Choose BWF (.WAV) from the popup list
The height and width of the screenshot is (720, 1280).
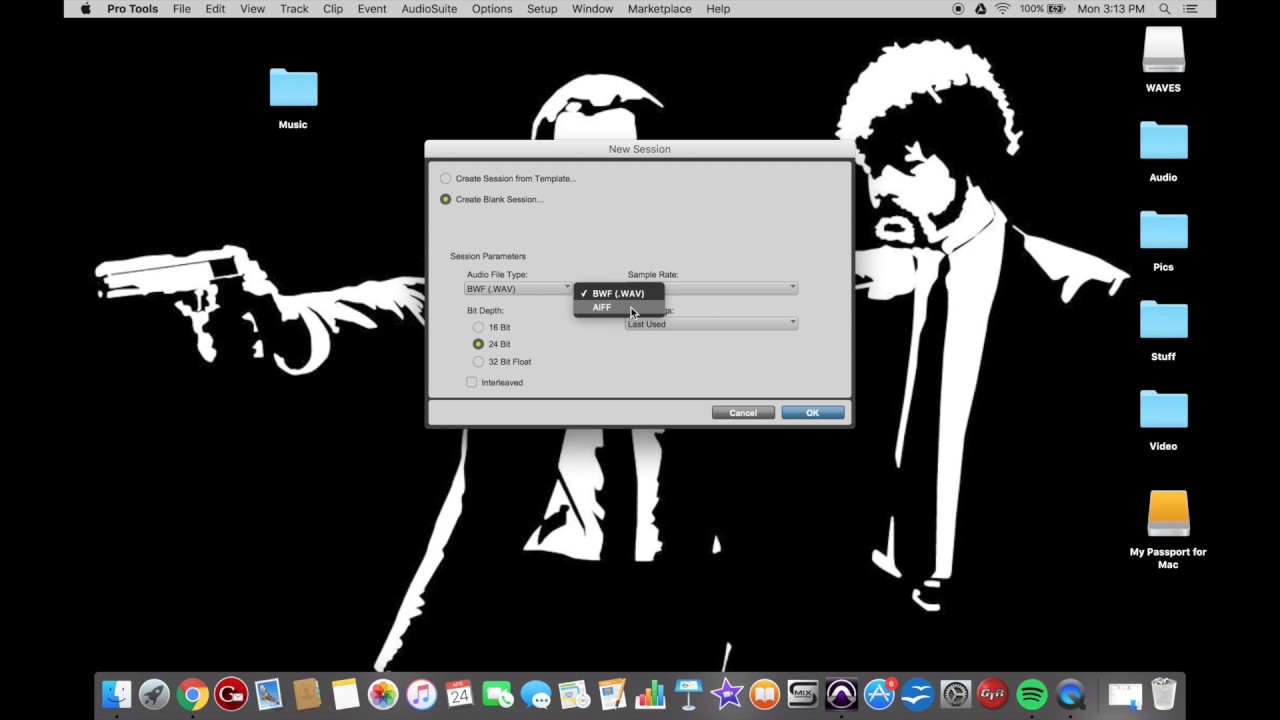[618, 293]
